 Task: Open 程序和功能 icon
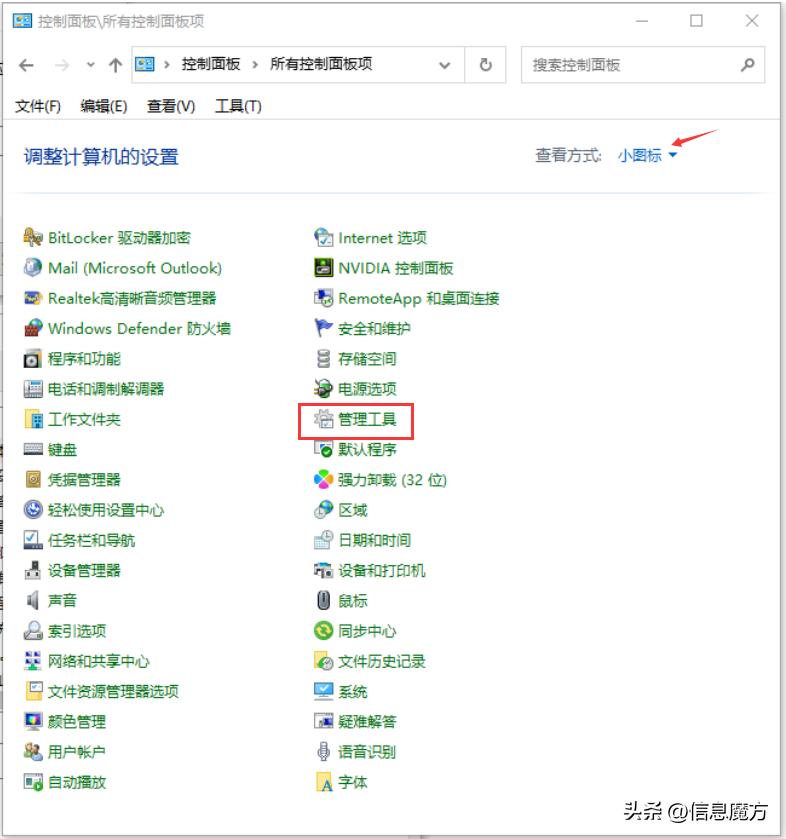coord(33,359)
